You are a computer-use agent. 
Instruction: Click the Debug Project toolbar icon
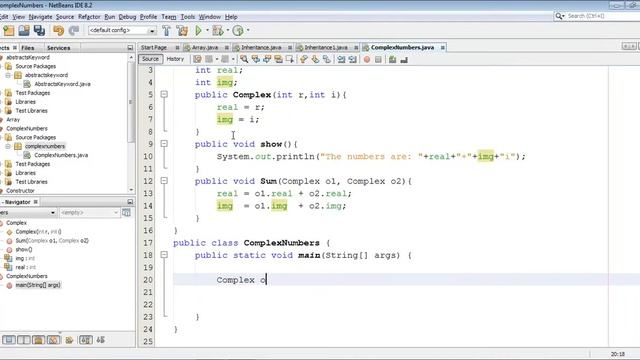click(x=218, y=31)
